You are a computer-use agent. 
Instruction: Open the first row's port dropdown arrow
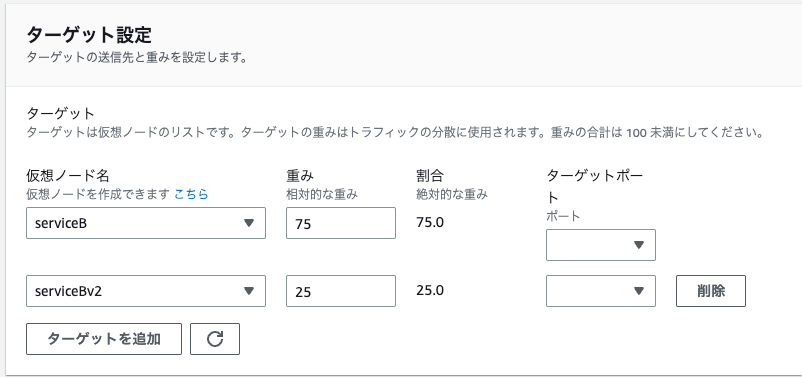638,245
